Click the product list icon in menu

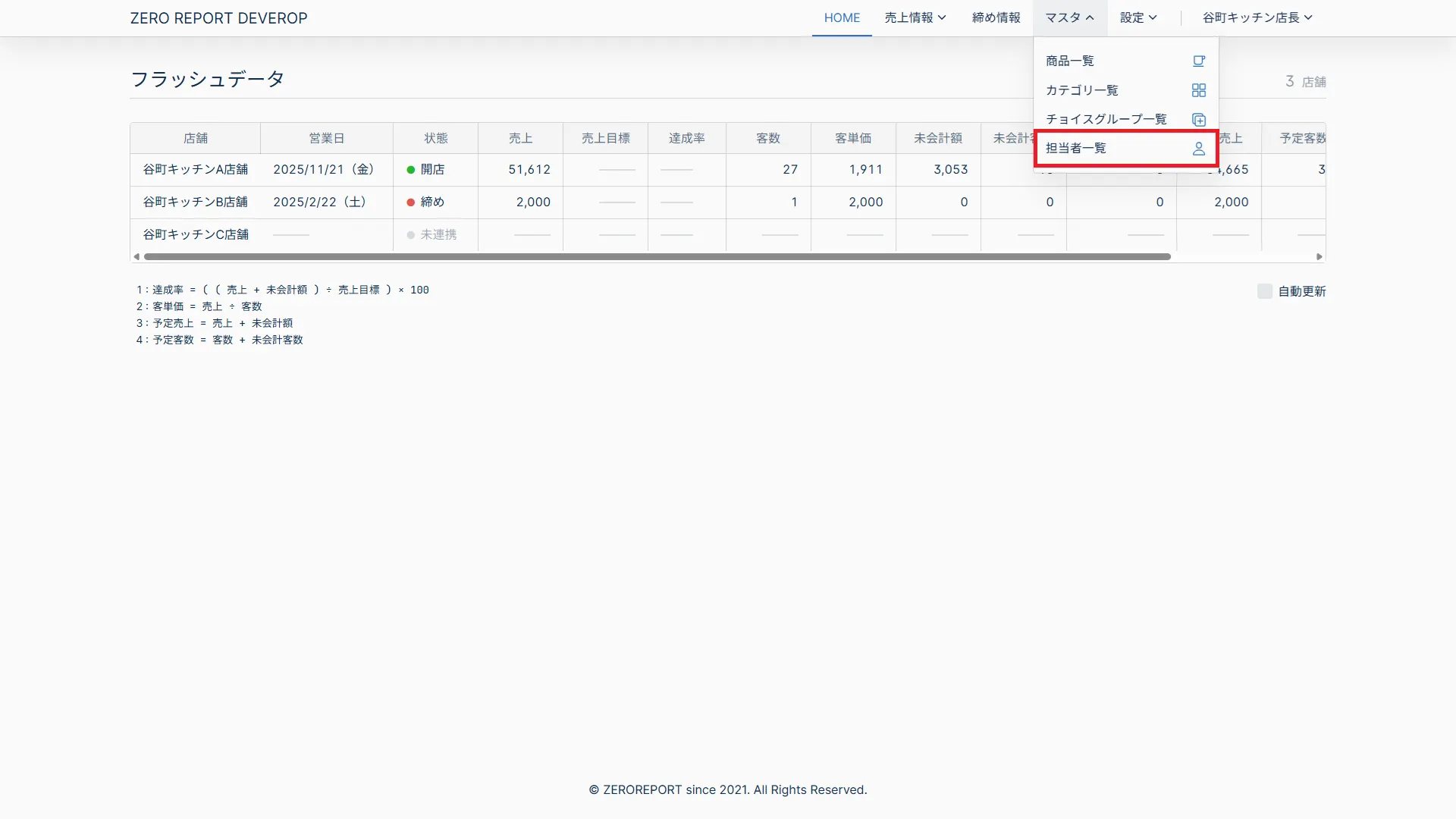coord(1198,61)
